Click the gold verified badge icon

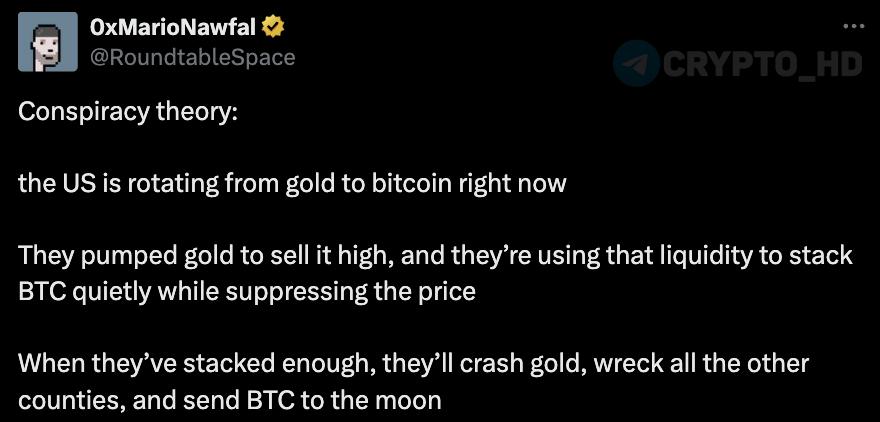point(272,26)
